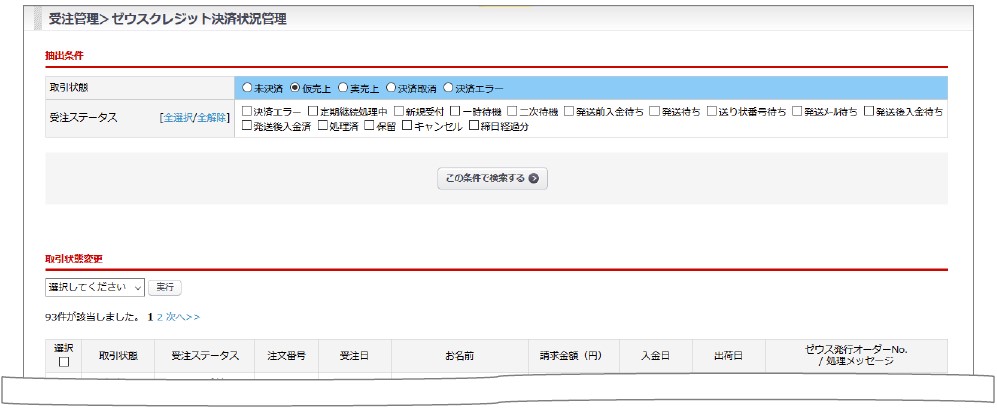Screen dimensions: 997x411
Task: Check the 送り状番号待ち checkbox
Action: (712, 111)
